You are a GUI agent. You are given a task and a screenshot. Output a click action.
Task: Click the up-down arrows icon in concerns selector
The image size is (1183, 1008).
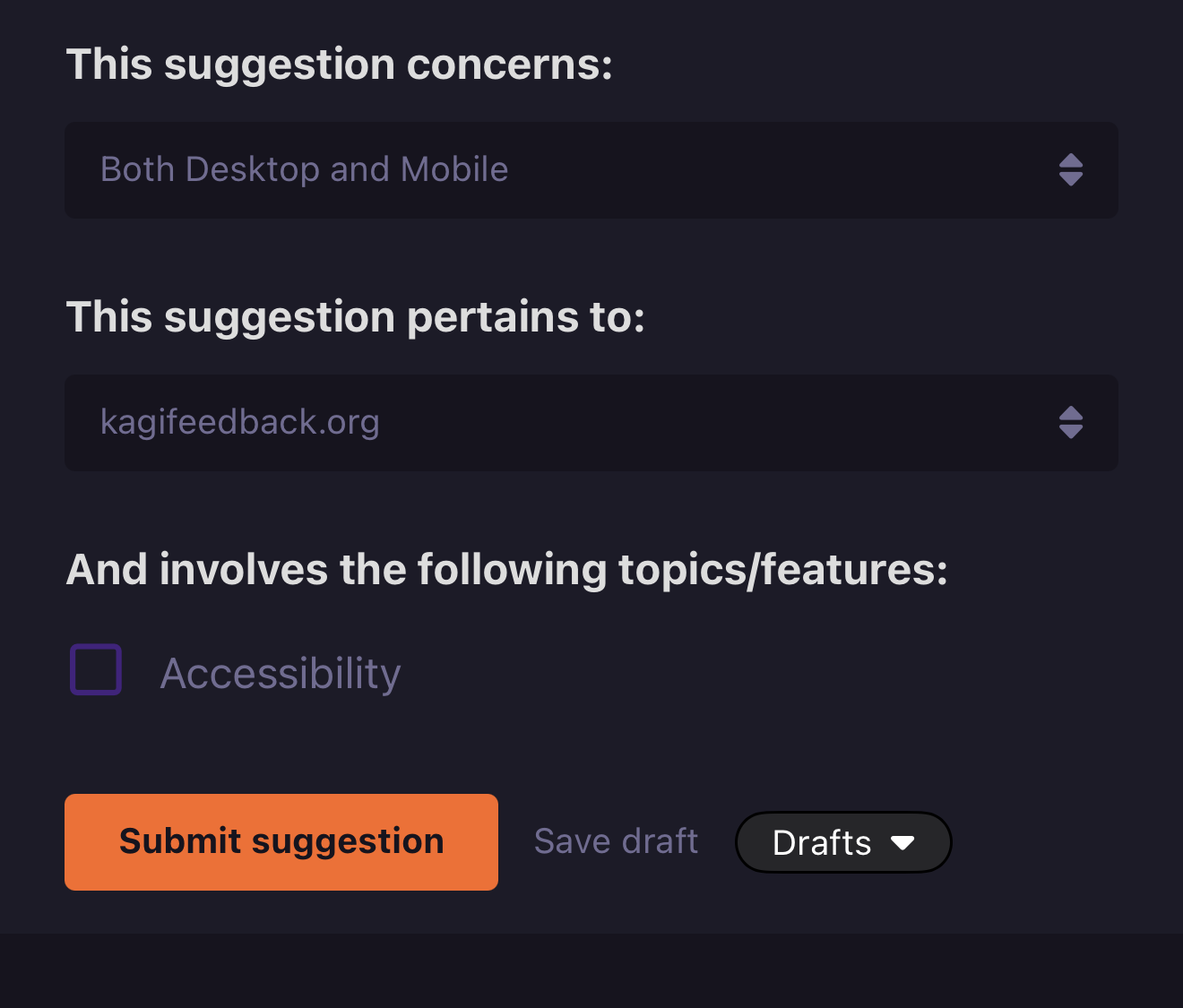(1071, 170)
